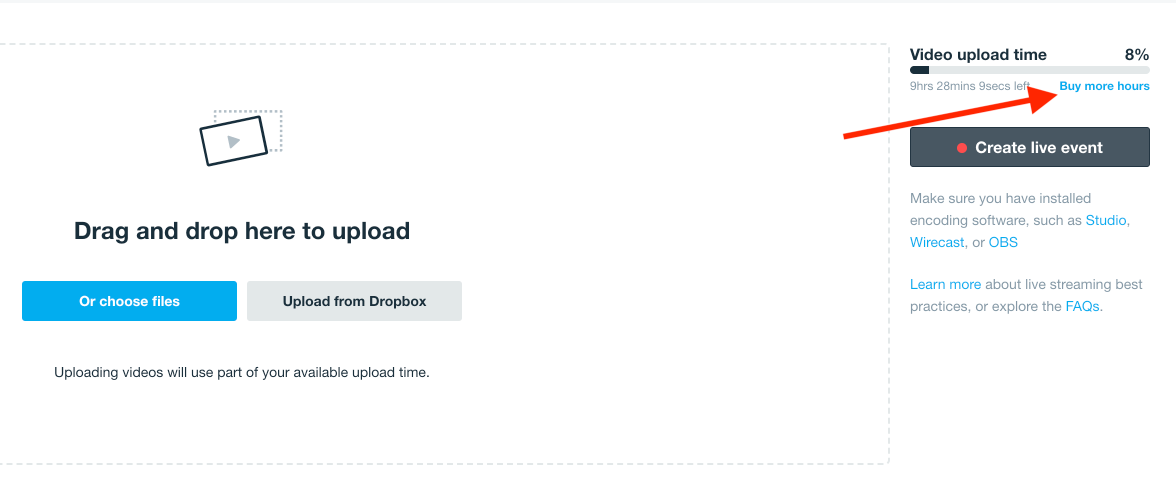Viewport: 1176px width, 478px height.
Task: Start a new event with Create live event
Action: [1029, 147]
